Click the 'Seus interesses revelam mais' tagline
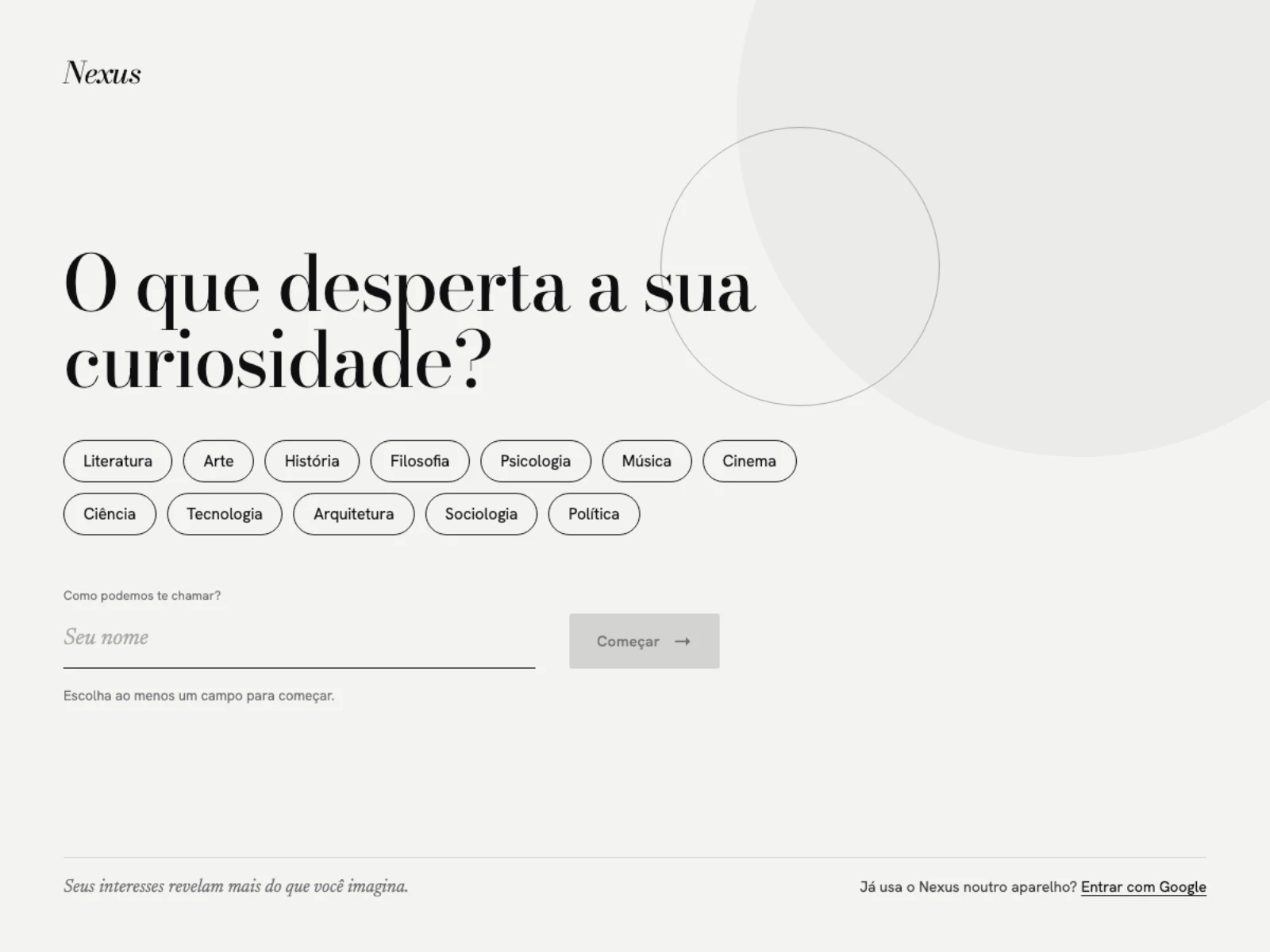 [236, 886]
